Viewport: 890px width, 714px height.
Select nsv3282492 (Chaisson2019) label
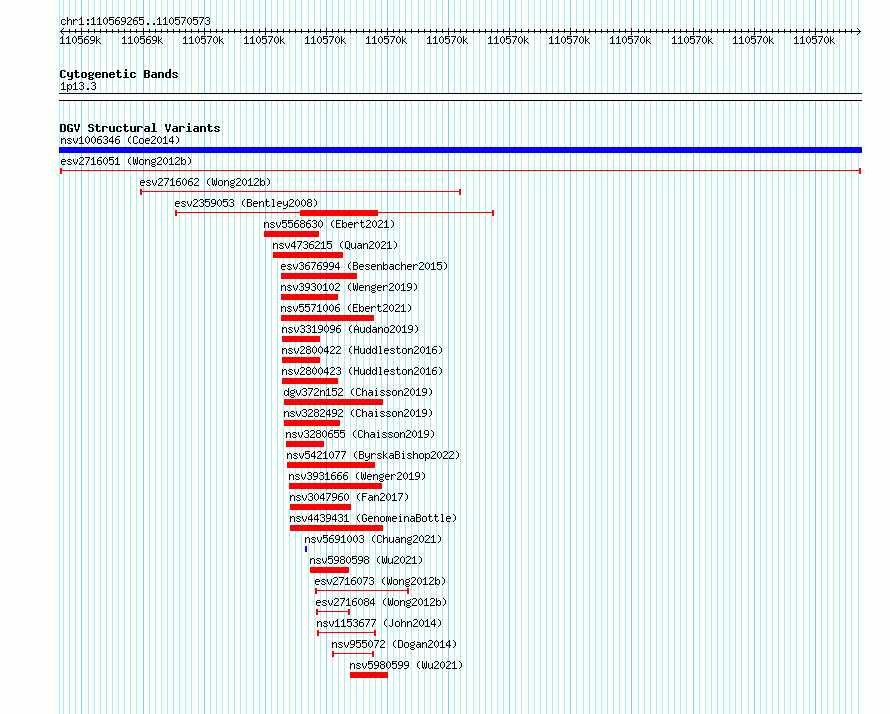358,413
